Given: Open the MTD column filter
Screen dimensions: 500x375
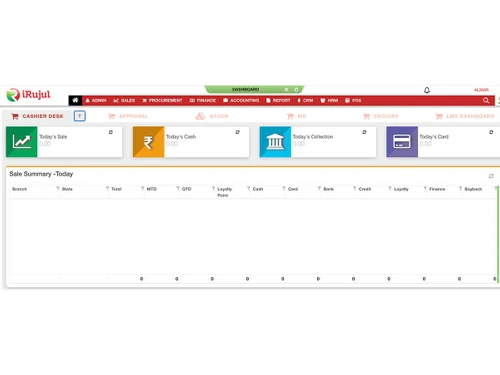Looking at the screenshot, I should 178,189.
